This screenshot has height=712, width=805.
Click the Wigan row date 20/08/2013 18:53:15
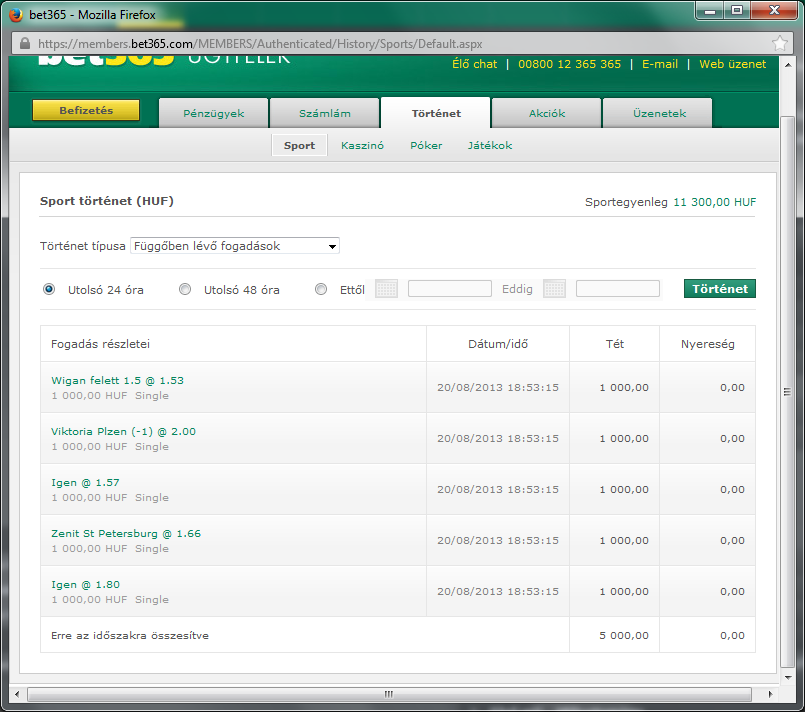(498, 388)
